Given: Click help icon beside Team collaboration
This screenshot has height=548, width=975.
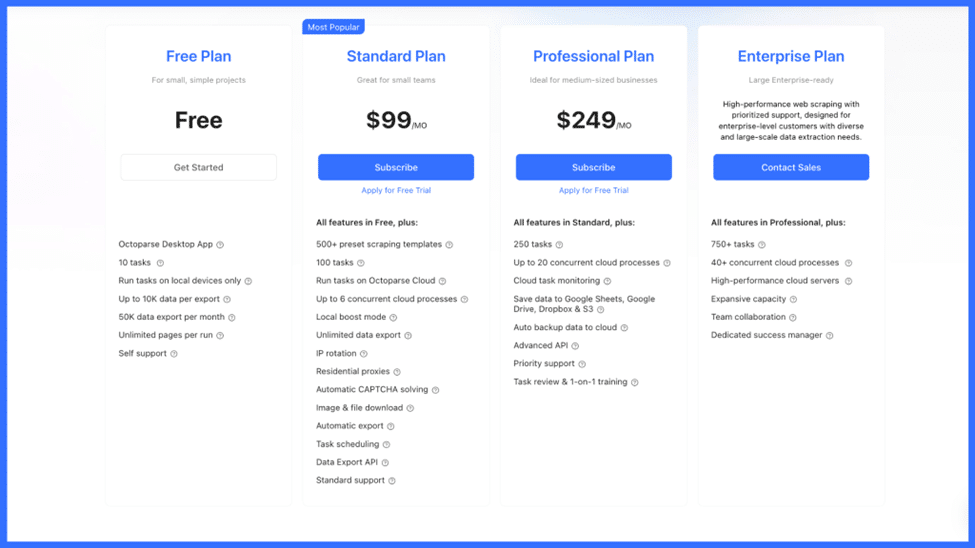Looking at the screenshot, I should pyautogui.click(x=793, y=318).
